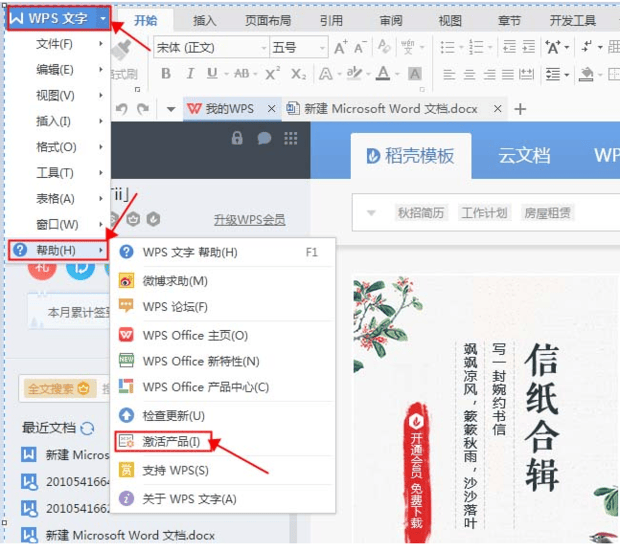Image resolution: width=620 pixels, height=551 pixels.
Task: Open font color dropdown arrow
Action: click(x=397, y=74)
